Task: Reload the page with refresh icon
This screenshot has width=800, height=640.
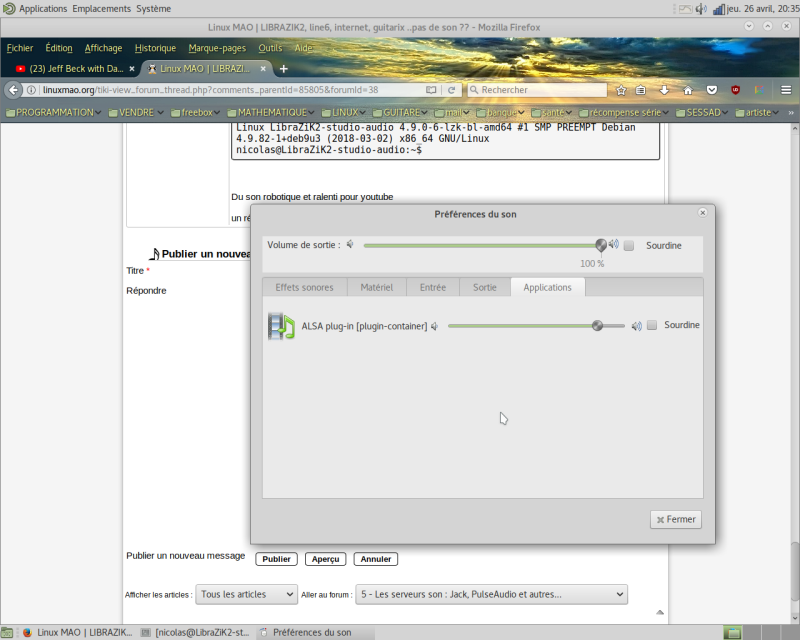Action: click(x=452, y=90)
